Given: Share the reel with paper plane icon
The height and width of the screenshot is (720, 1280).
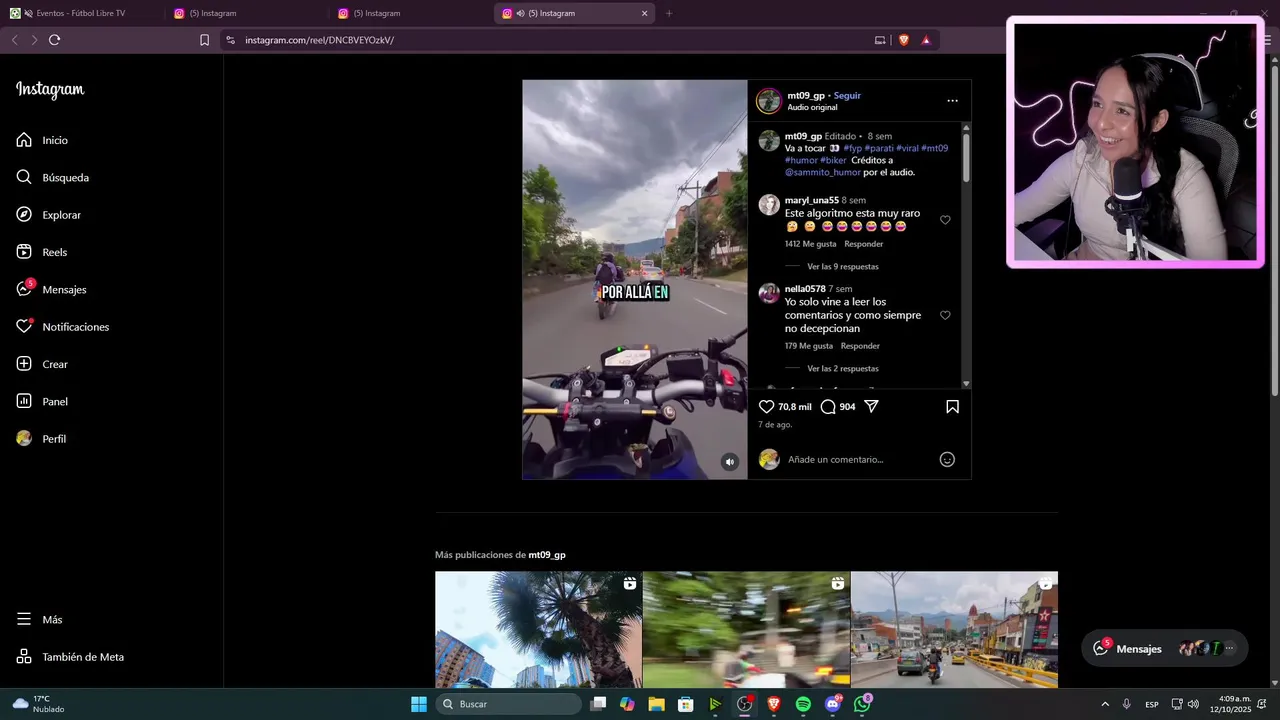Looking at the screenshot, I should [x=871, y=407].
